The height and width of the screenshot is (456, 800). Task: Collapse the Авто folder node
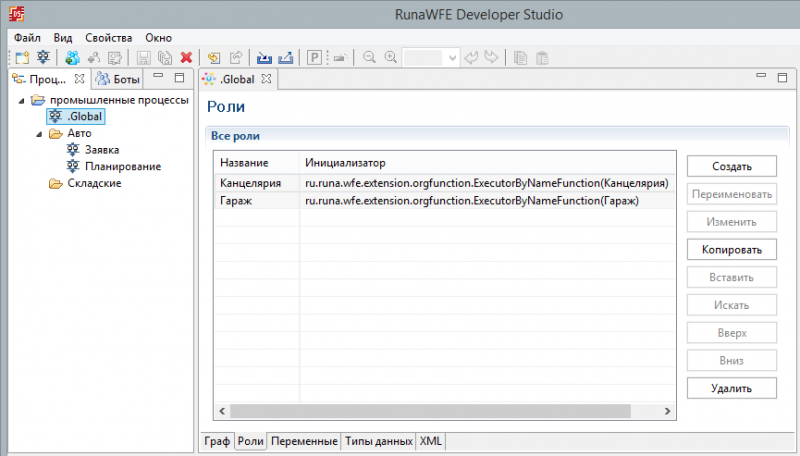click(39, 134)
